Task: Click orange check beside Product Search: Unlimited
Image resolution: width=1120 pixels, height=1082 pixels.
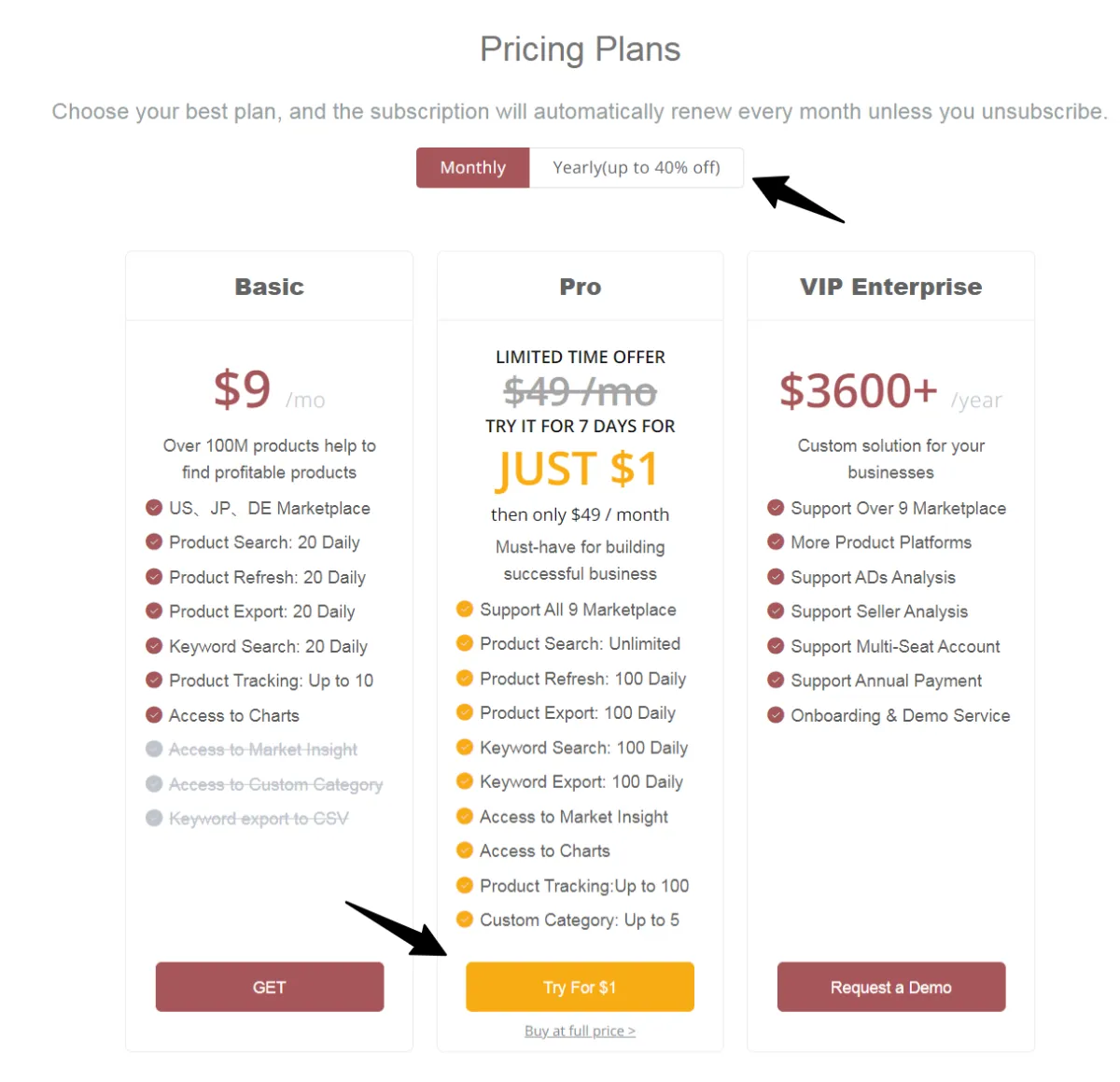Action: (464, 643)
